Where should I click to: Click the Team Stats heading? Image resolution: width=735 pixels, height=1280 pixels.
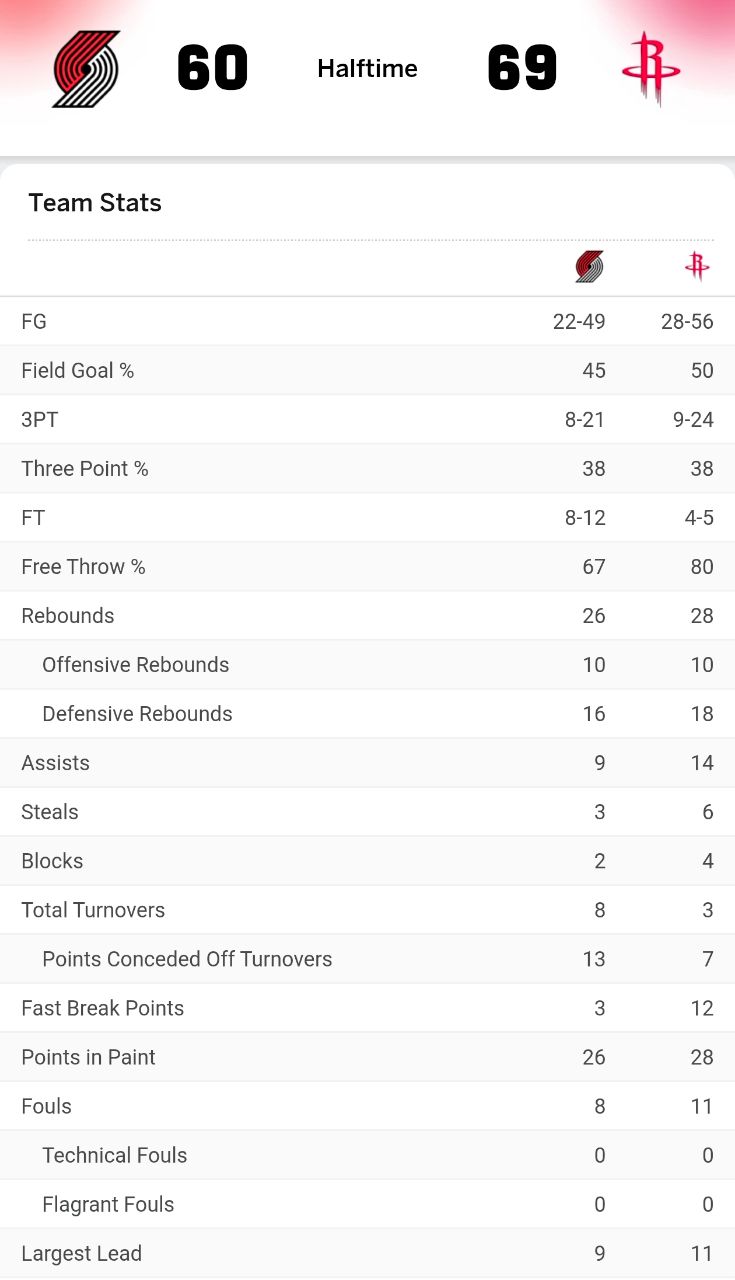click(x=95, y=203)
